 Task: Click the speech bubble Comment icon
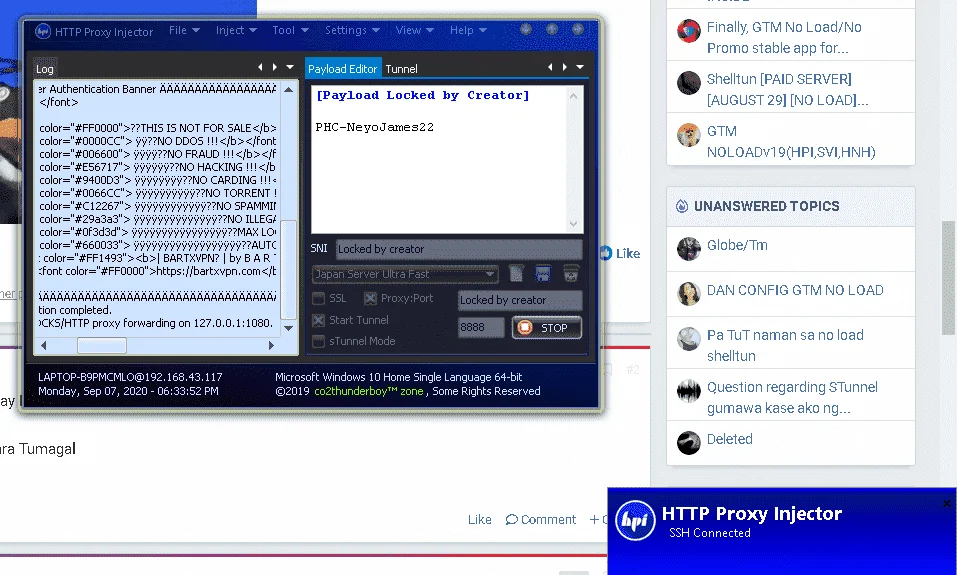click(511, 519)
